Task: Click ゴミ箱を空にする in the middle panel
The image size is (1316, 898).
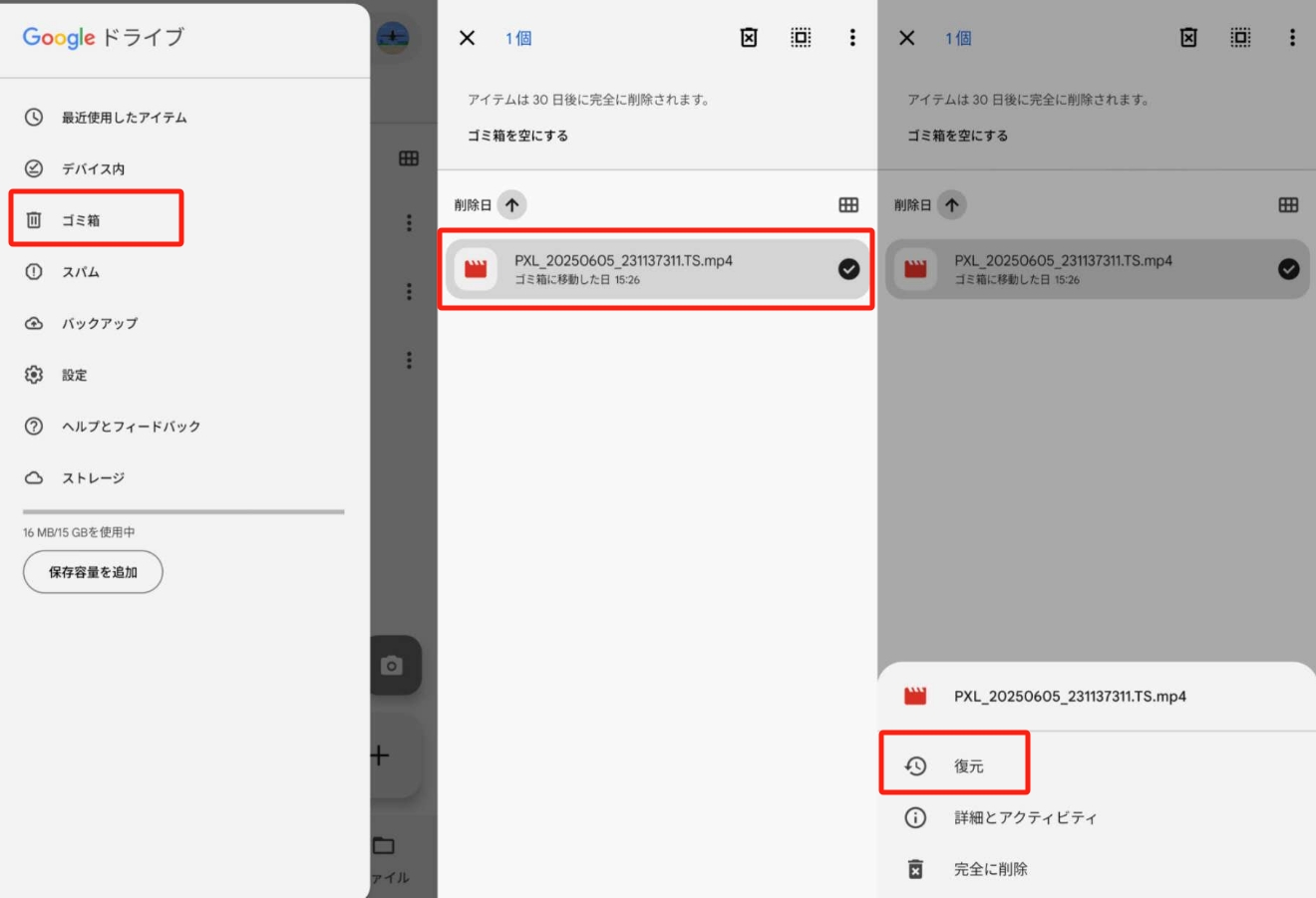Action: click(517, 136)
